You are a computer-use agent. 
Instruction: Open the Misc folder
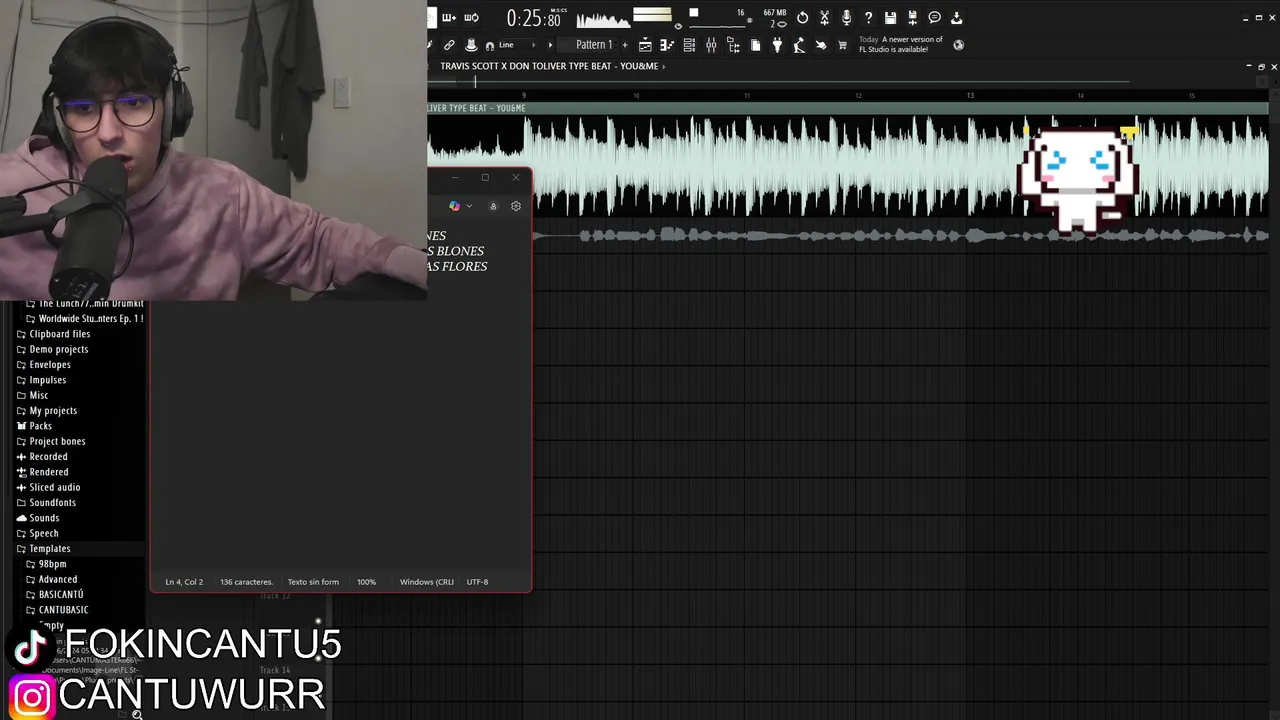[32, 395]
